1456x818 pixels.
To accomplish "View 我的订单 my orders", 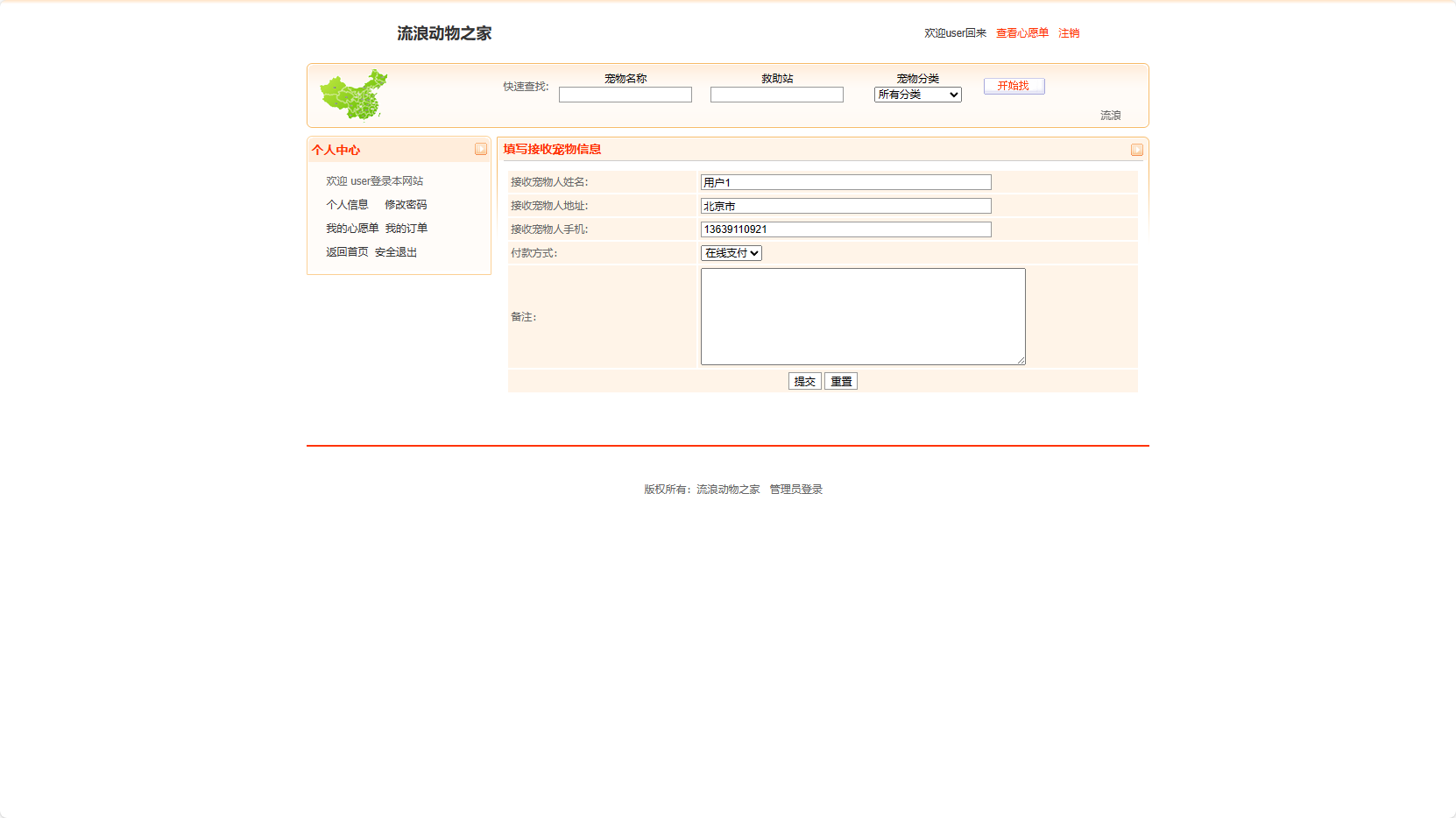I will (406, 228).
